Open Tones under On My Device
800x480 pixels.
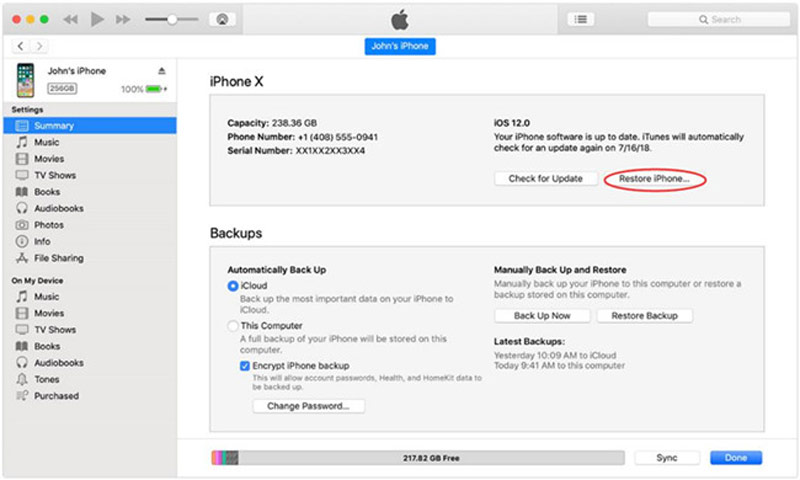click(x=47, y=379)
